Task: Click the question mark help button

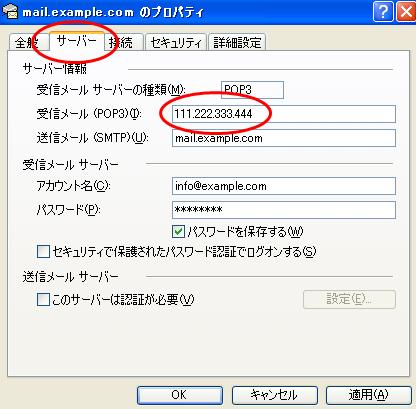Action: coord(383,12)
